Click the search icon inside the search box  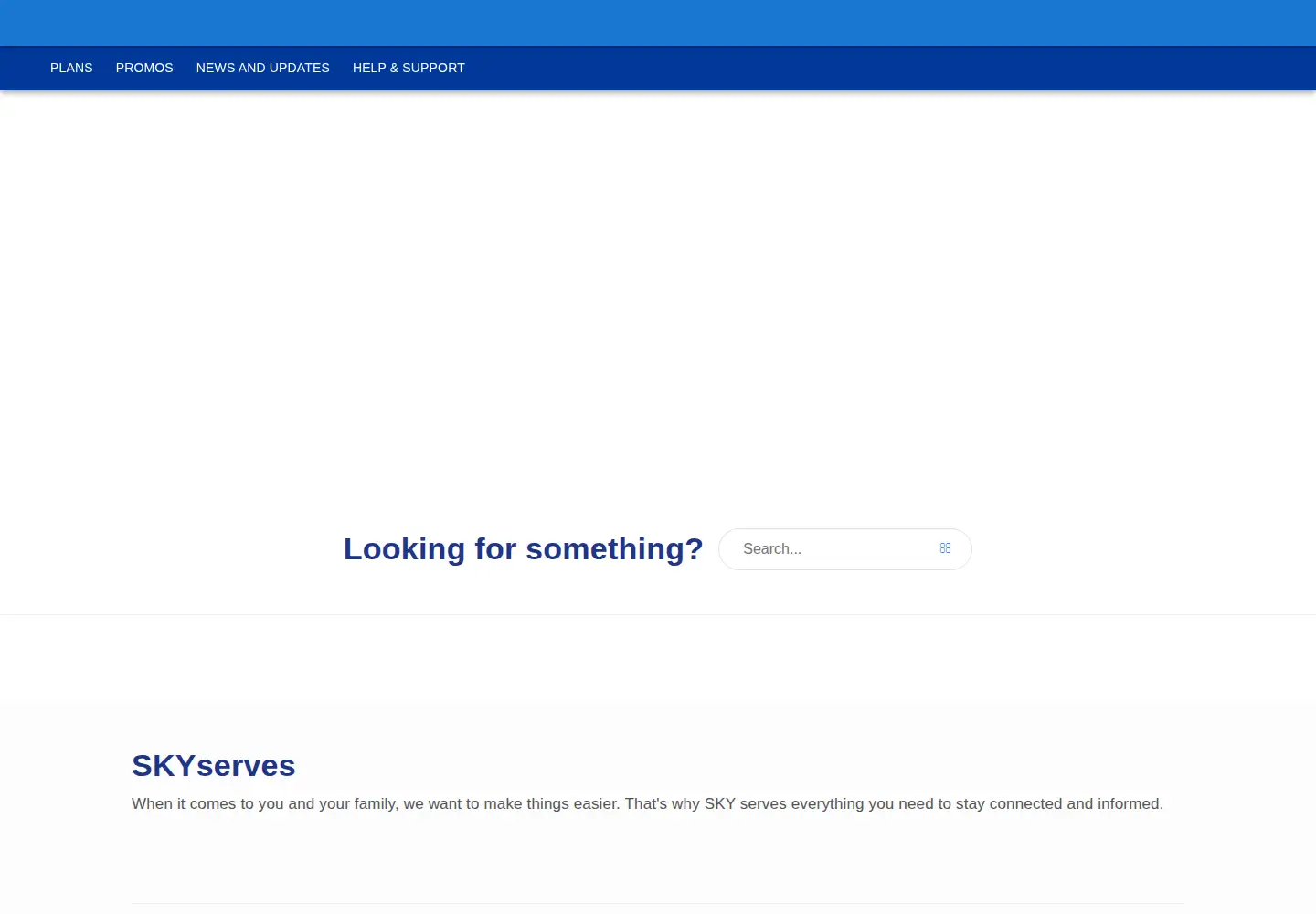click(x=945, y=548)
